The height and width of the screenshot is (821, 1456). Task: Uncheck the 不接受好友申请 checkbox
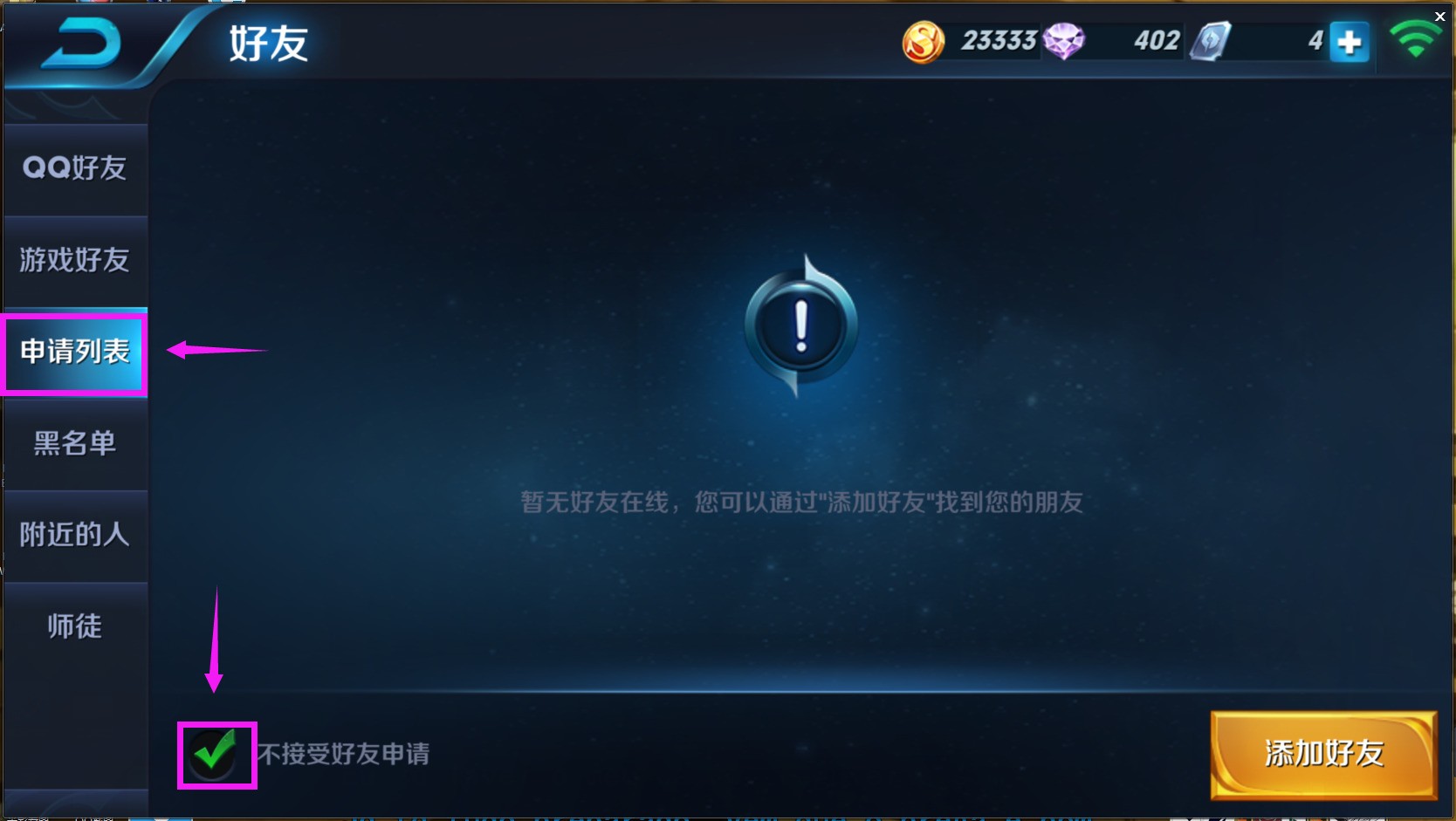click(215, 754)
